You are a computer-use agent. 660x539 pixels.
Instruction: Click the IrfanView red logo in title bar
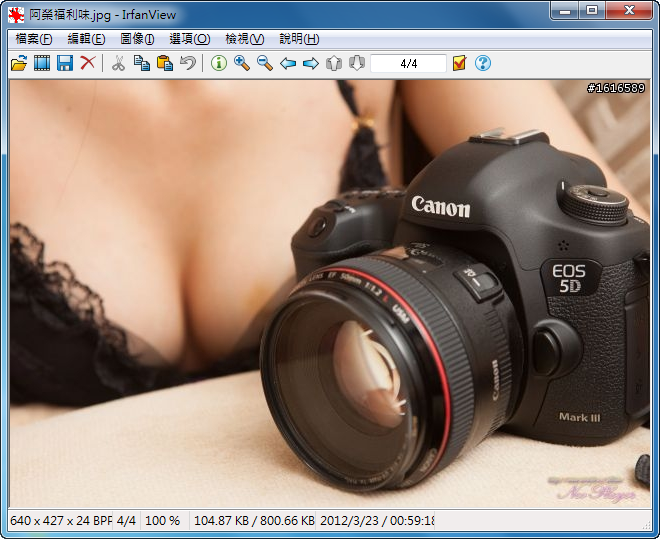pos(16,15)
